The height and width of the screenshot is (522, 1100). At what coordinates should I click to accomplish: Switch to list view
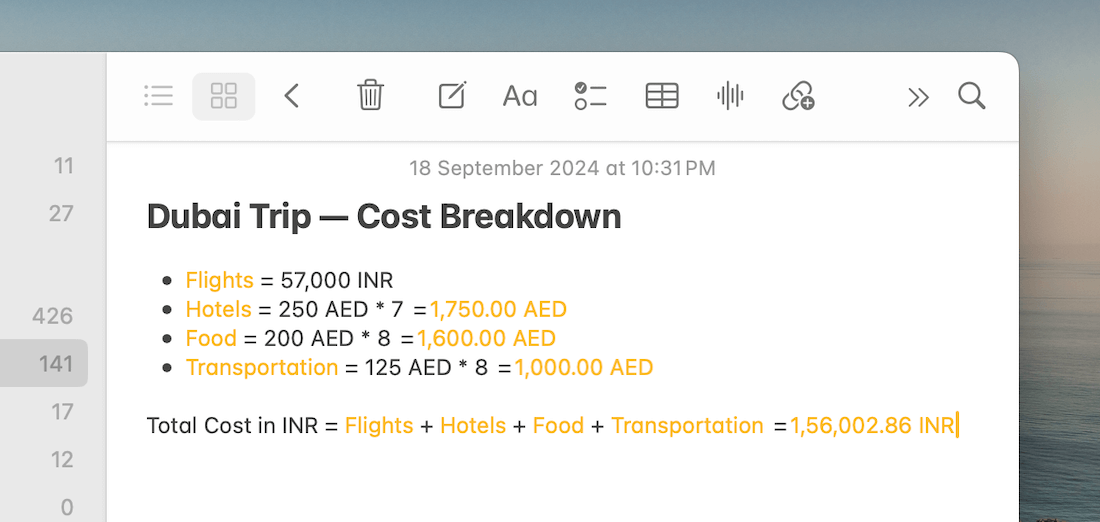click(x=158, y=96)
